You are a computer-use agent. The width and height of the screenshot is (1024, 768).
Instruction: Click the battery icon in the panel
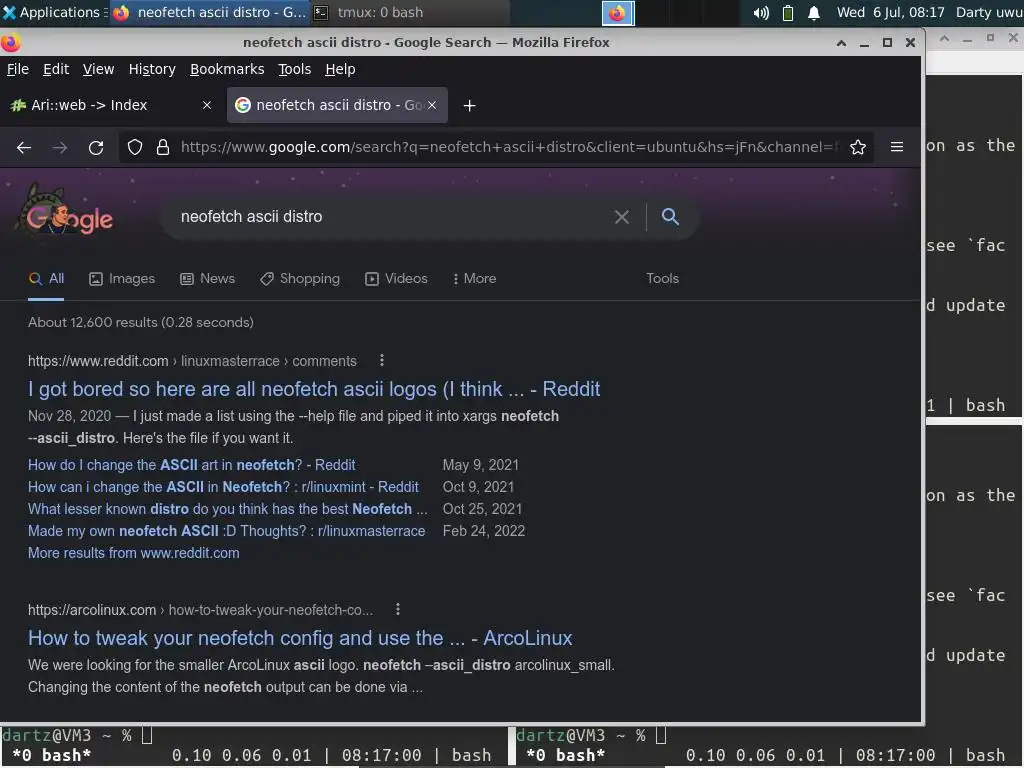[788, 13]
